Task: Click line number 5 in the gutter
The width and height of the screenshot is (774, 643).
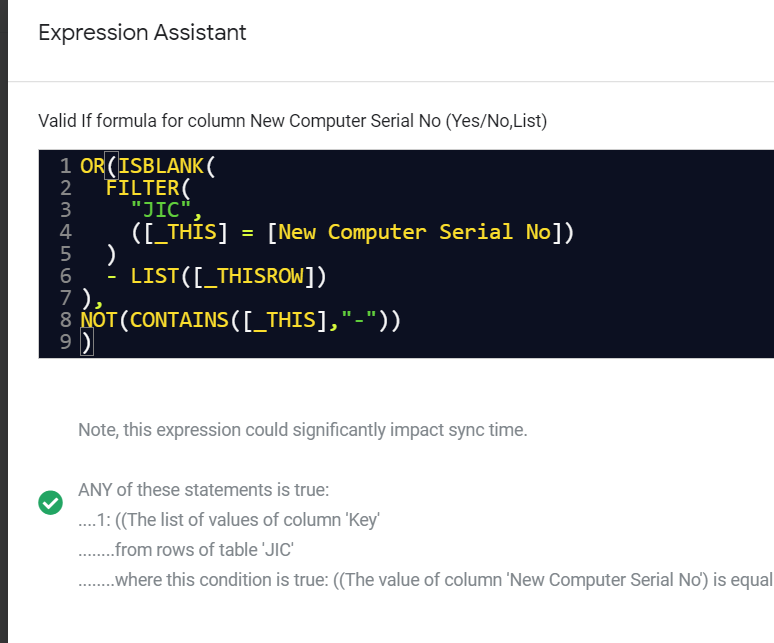Action: click(66, 254)
